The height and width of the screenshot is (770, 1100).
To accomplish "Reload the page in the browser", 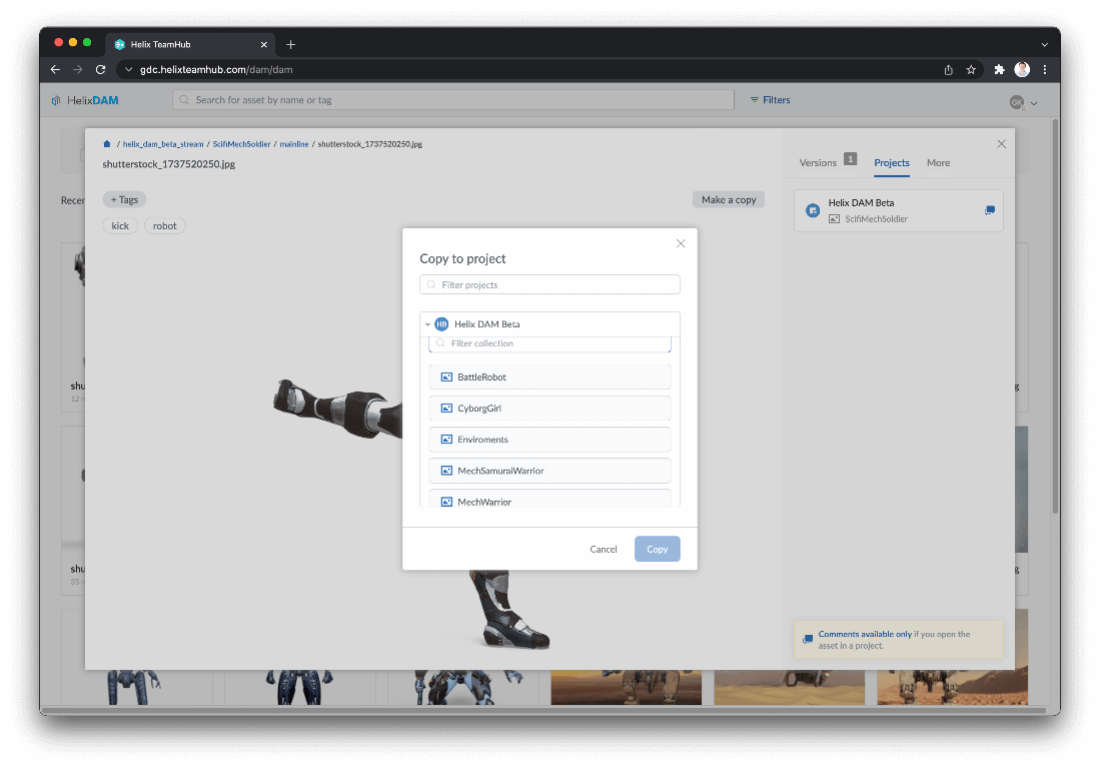I will (x=100, y=69).
